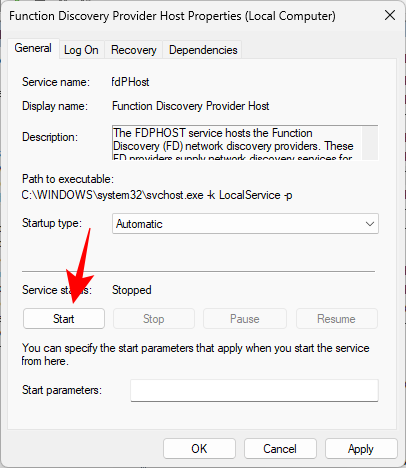Viewport: 406px width, 468px height.
Task: Click inside the Description text box
Action: (x=237, y=143)
